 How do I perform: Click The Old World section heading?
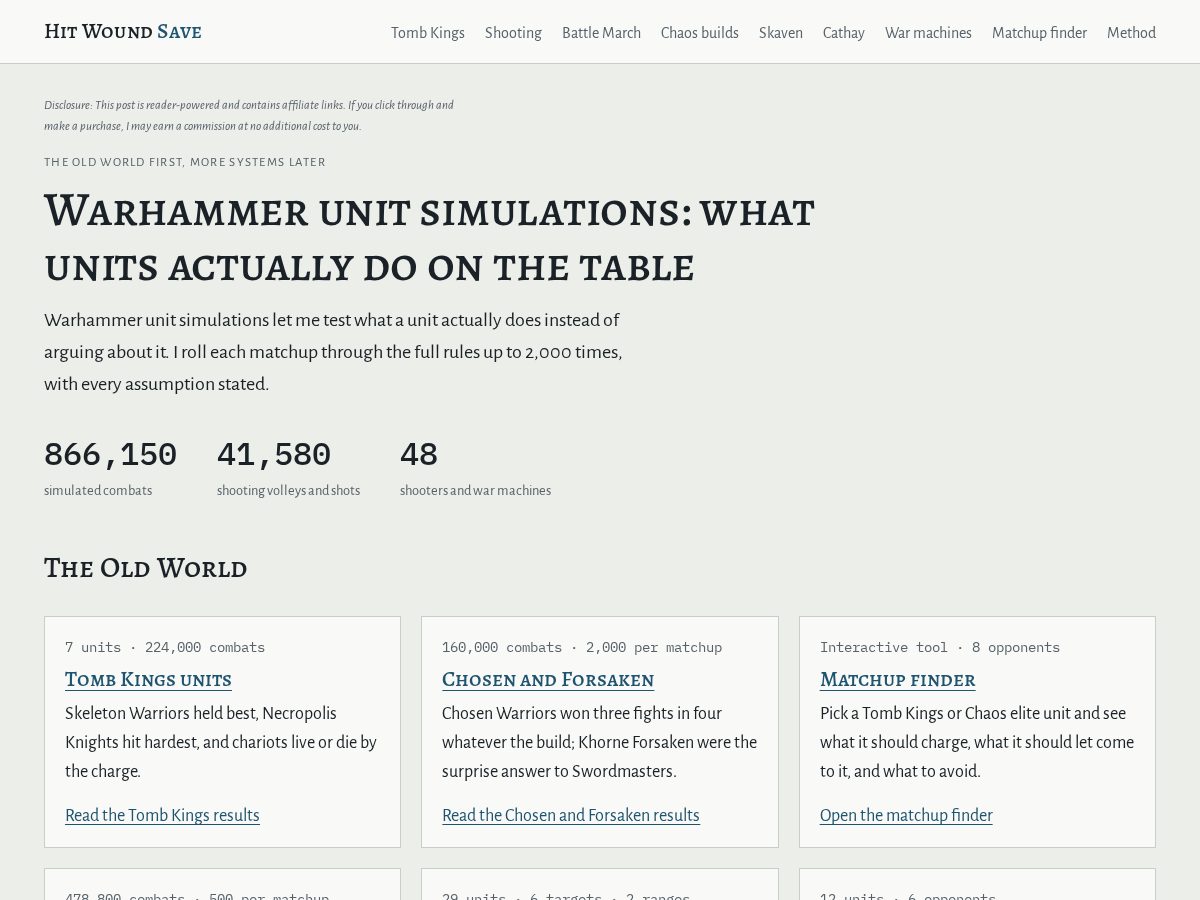[x=145, y=568]
